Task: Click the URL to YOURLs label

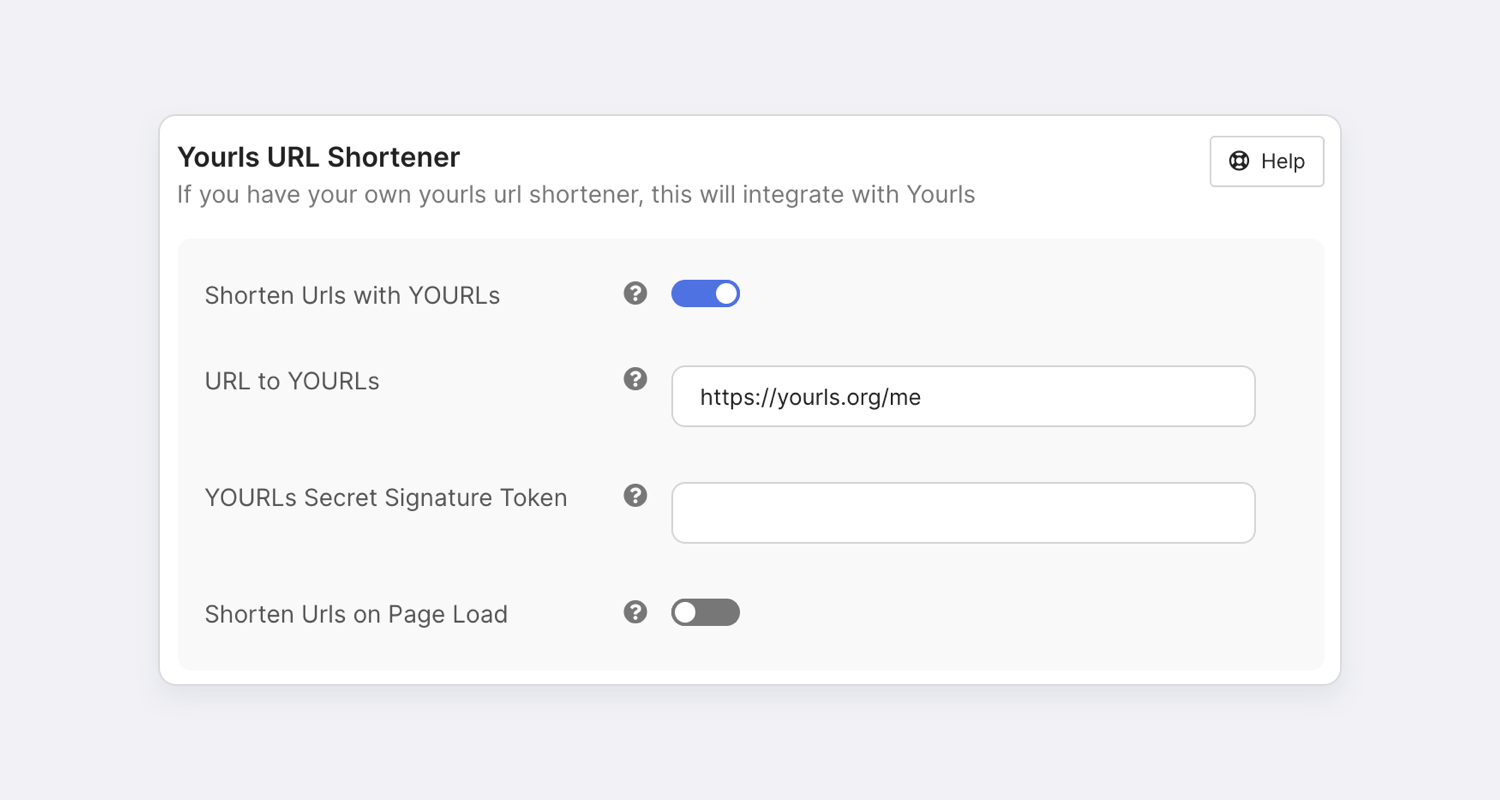Action: (292, 381)
